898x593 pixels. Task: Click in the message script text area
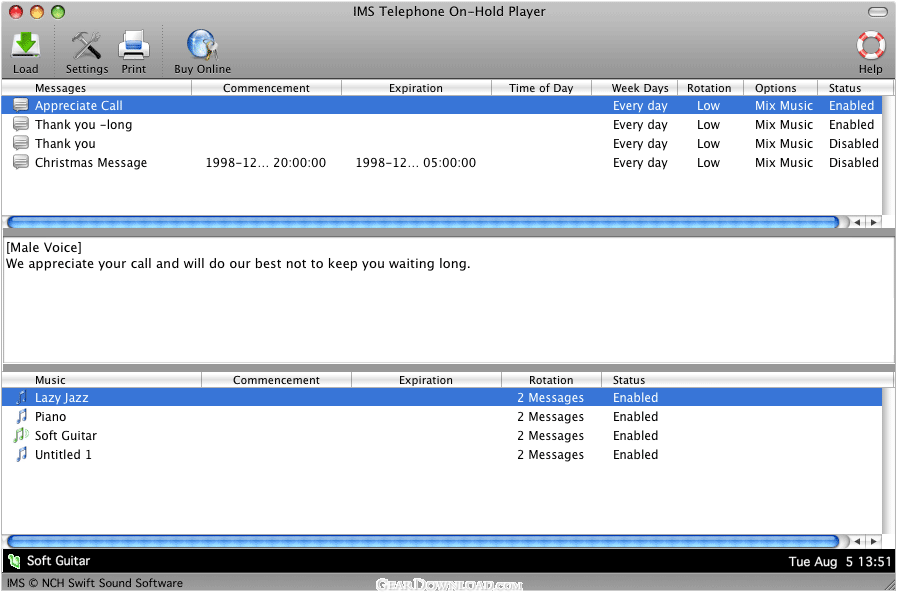(448, 300)
